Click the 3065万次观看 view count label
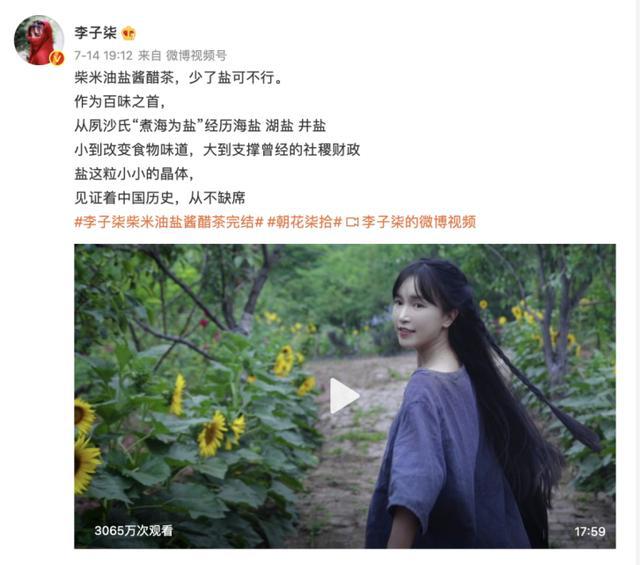 [133, 530]
